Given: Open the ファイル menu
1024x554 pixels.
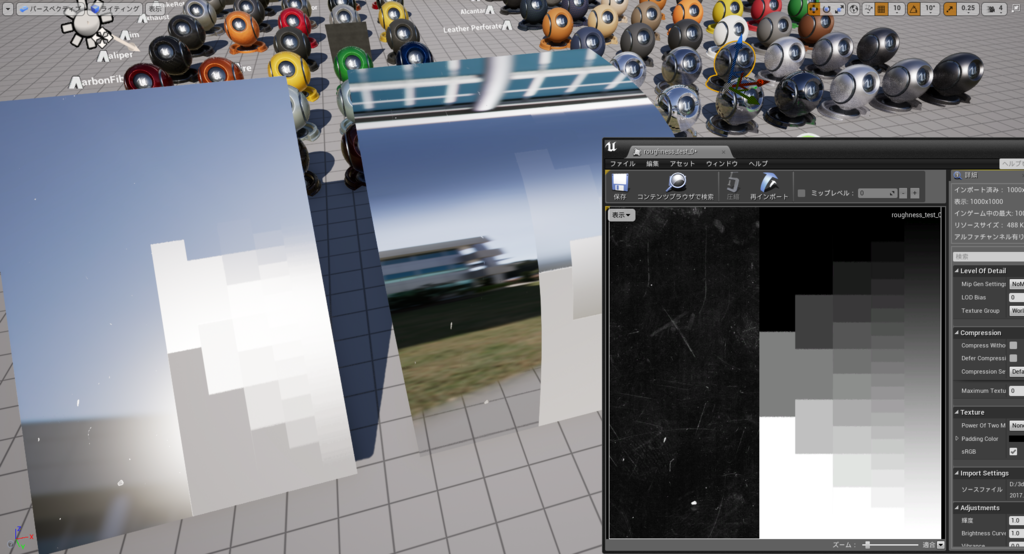Looking at the screenshot, I should point(622,164).
